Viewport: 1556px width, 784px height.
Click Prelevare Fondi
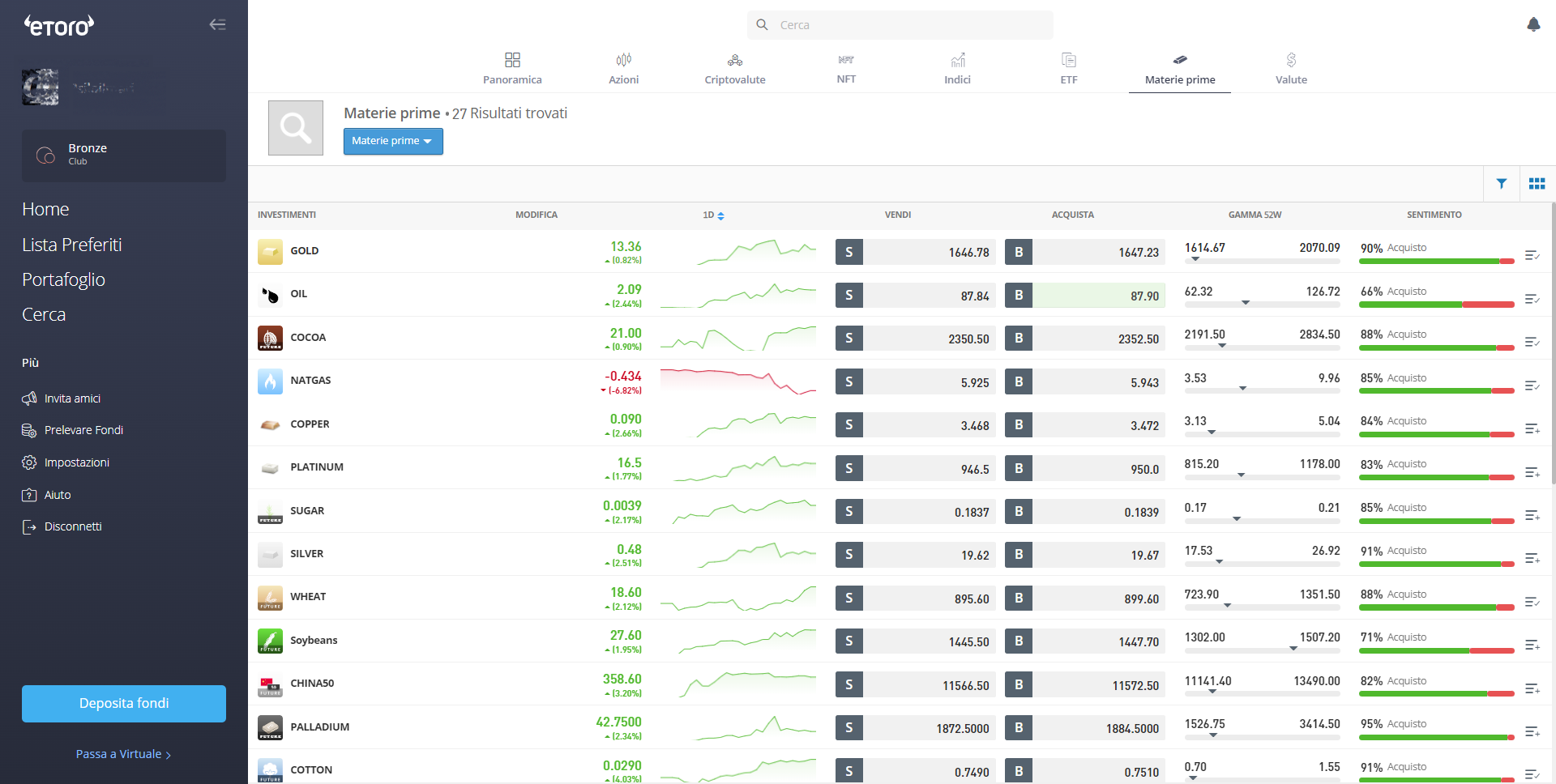point(73,430)
